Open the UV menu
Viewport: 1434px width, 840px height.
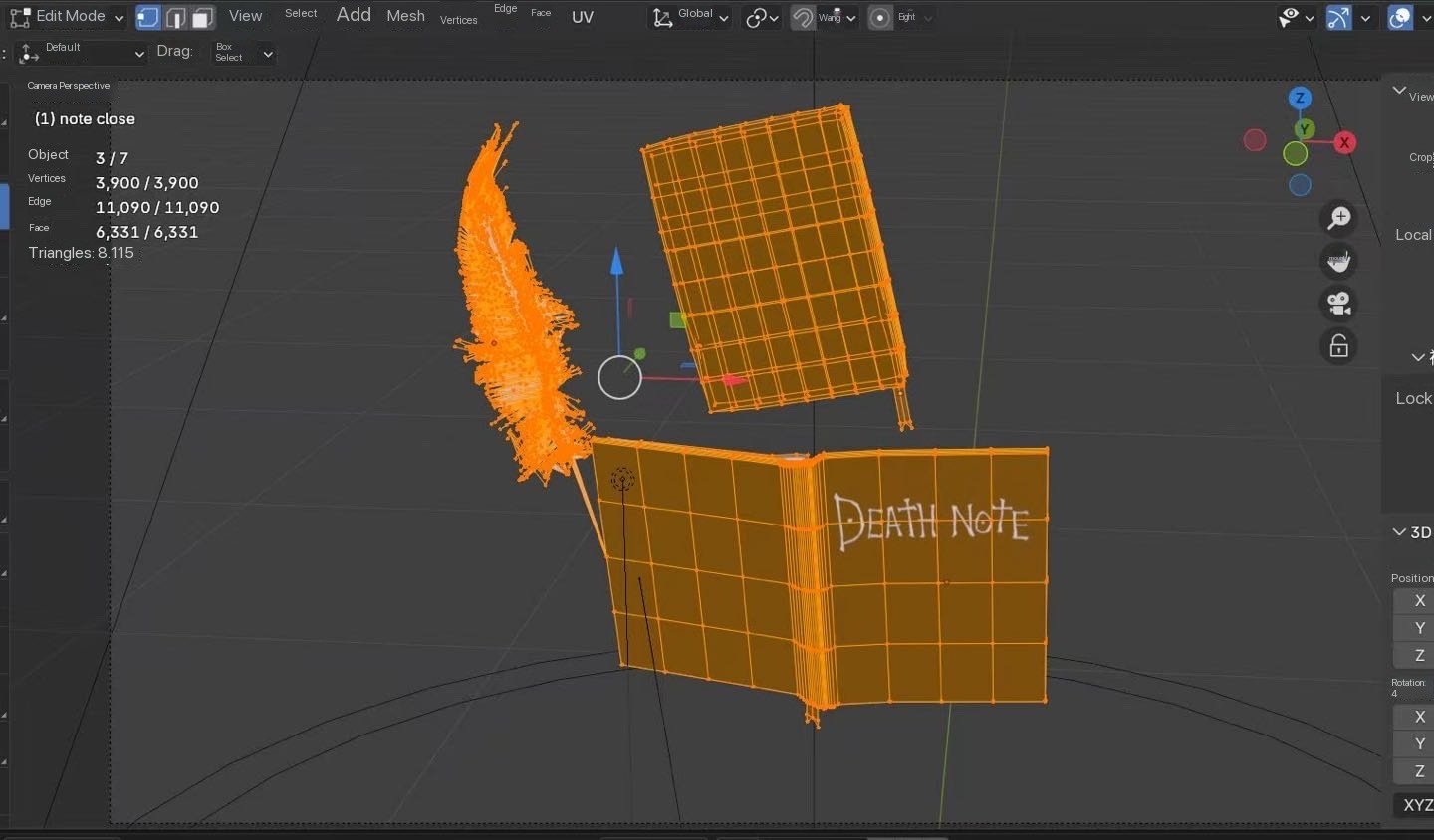point(583,17)
